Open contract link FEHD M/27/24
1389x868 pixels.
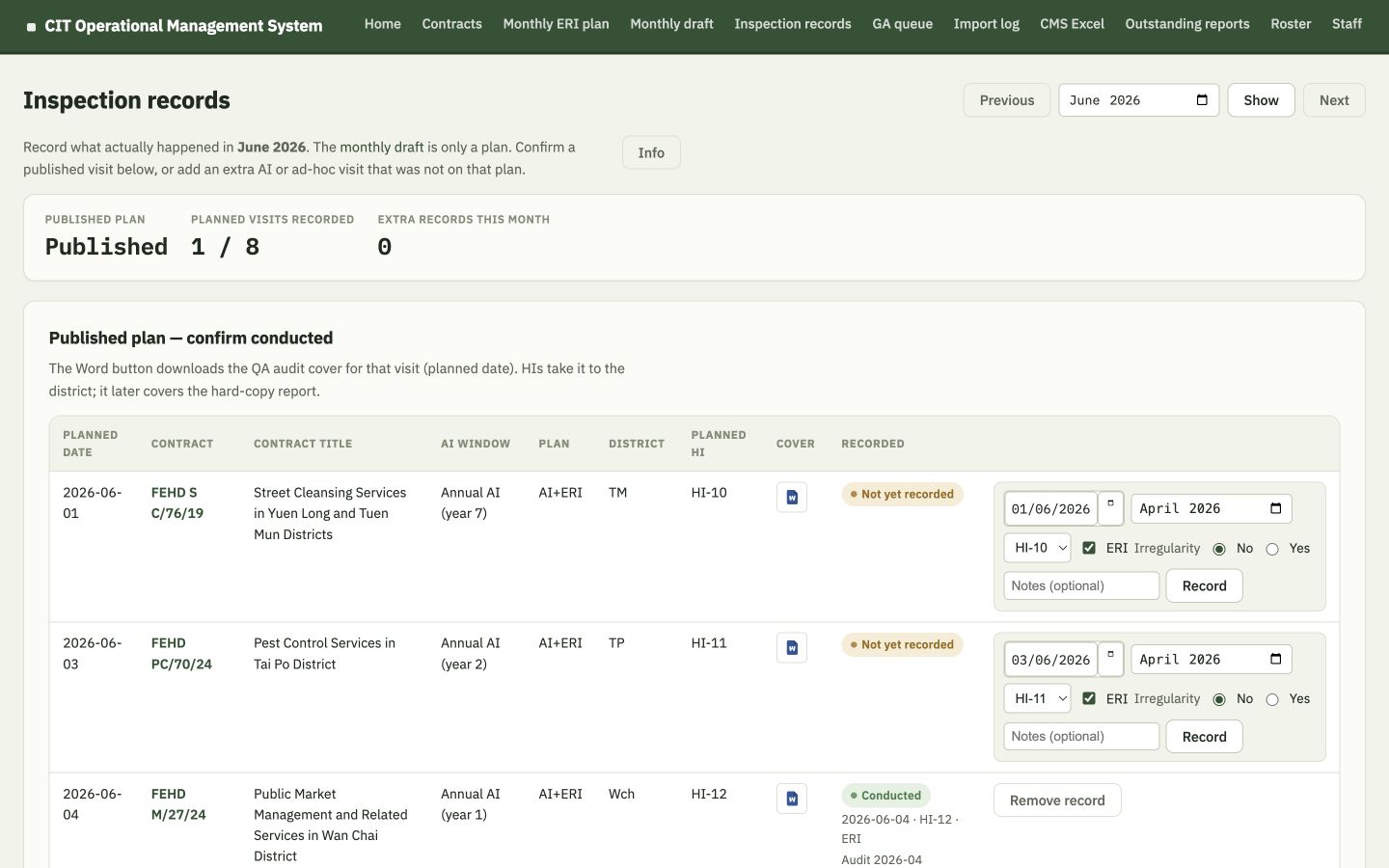click(x=178, y=804)
